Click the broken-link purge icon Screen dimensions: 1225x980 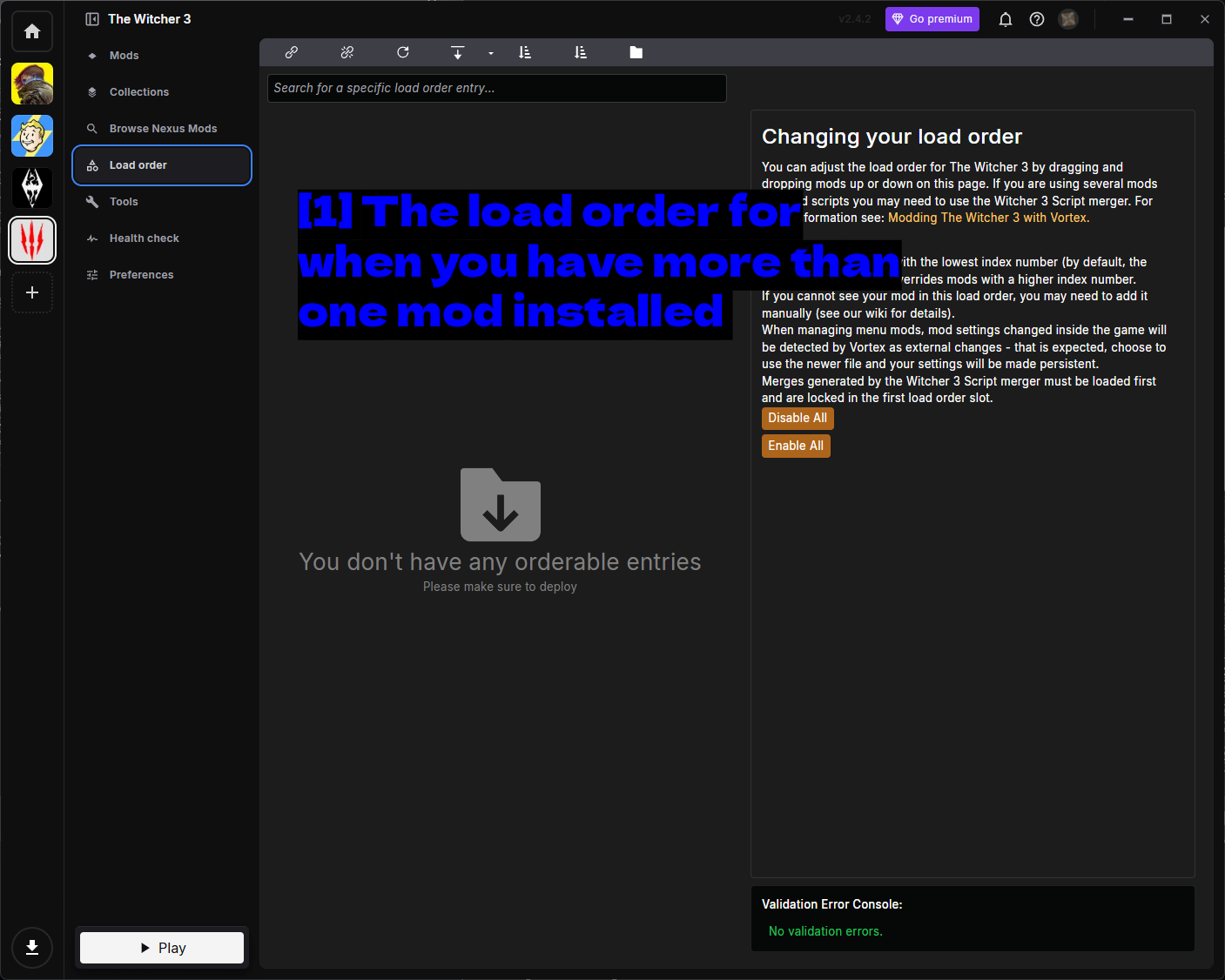pyautogui.click(x=347, y=52)
